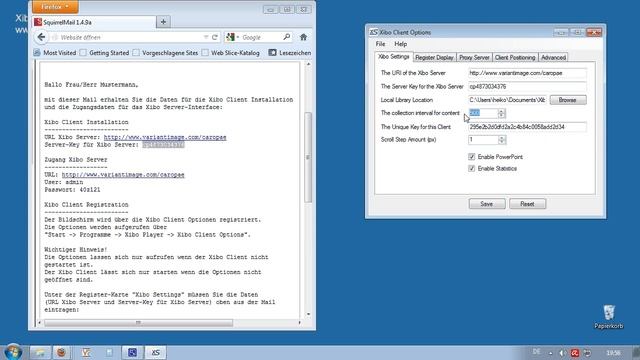The height and width of the screenshot is (360, 640).
Task: Click collection interval value field
Action: tap(483, 113)
